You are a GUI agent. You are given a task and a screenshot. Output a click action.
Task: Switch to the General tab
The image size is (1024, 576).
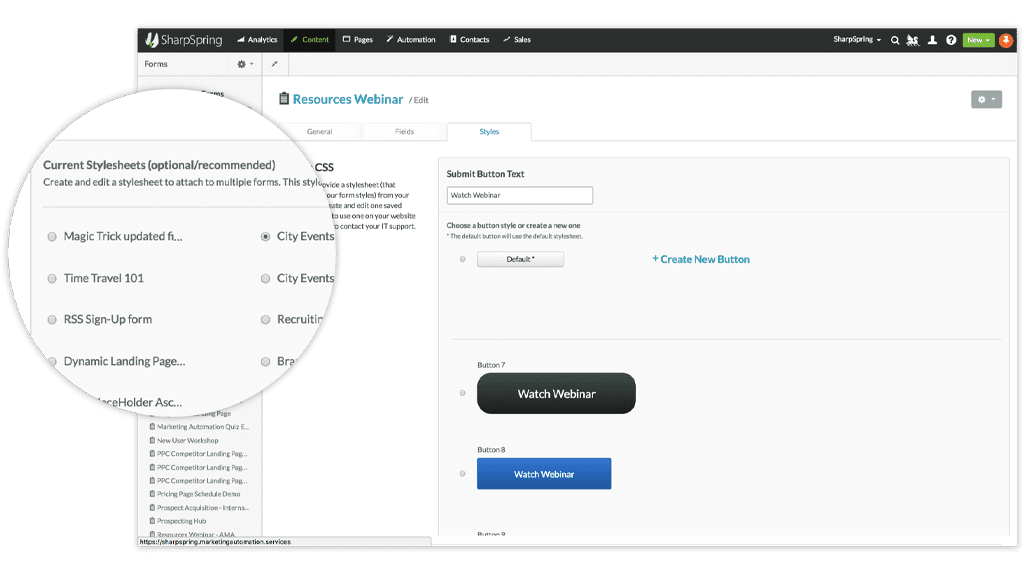pos(319,132)
